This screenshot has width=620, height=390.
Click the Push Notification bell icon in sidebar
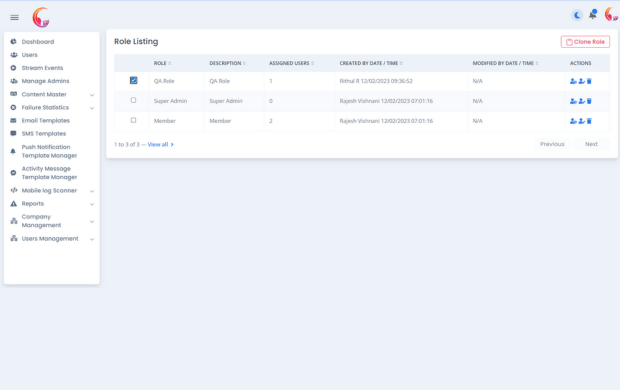tap(13, 151)
